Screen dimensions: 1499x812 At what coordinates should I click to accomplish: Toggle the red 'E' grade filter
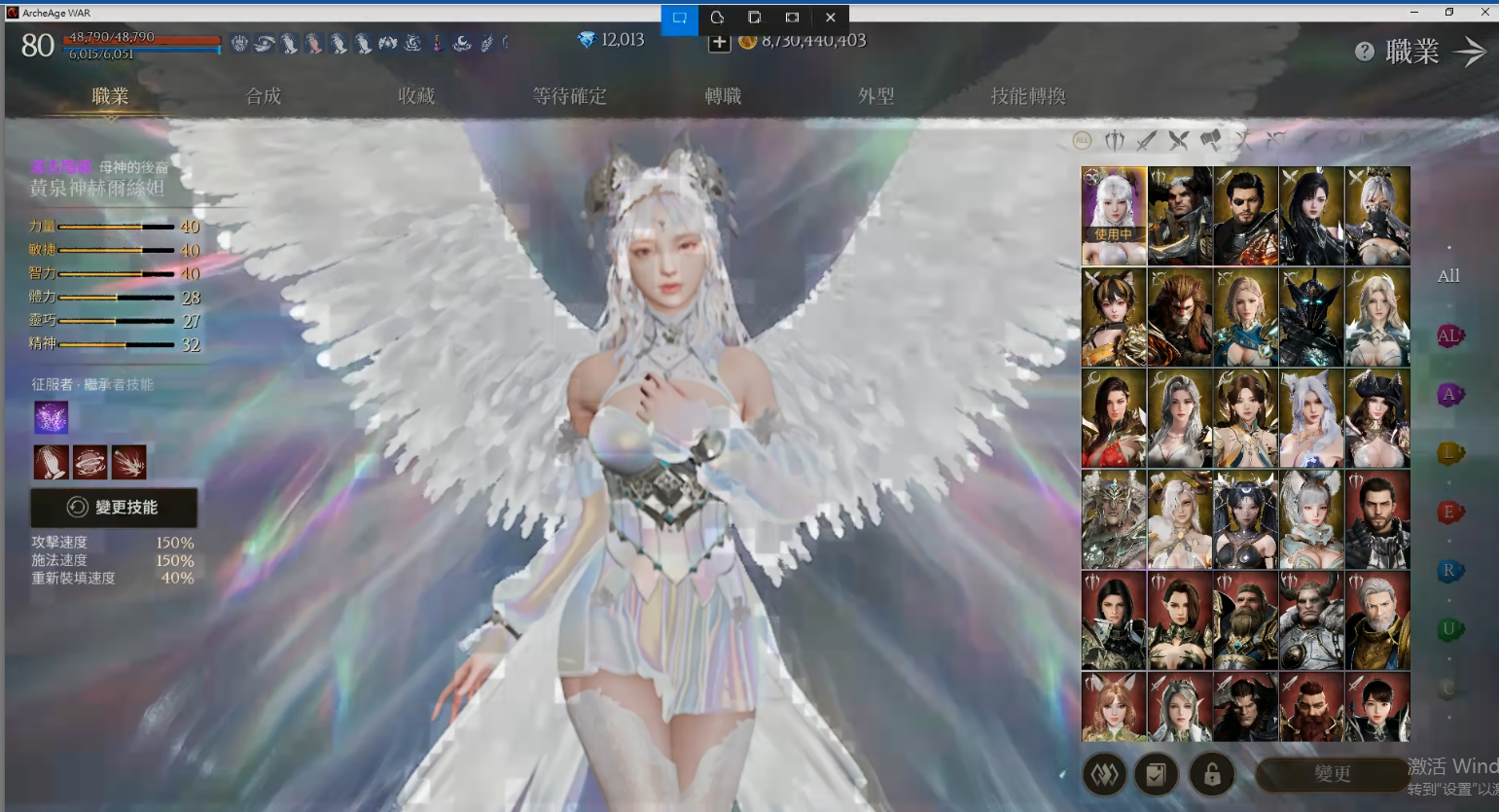coord(1448,512)
